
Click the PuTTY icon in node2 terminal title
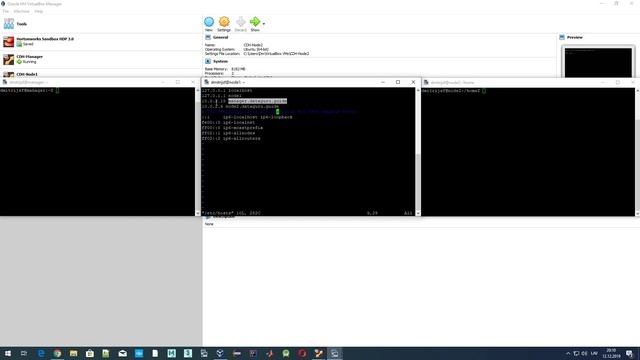tap(426, 82)
